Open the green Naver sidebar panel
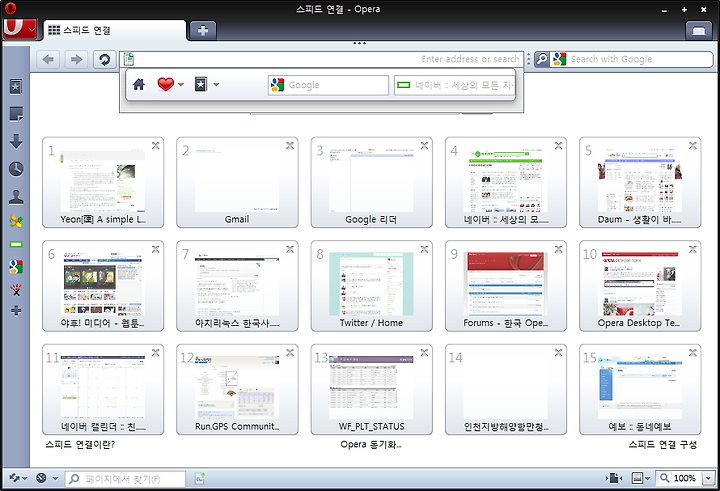The height and width of the screenshot is (491, 720). [x=16, y=244]
